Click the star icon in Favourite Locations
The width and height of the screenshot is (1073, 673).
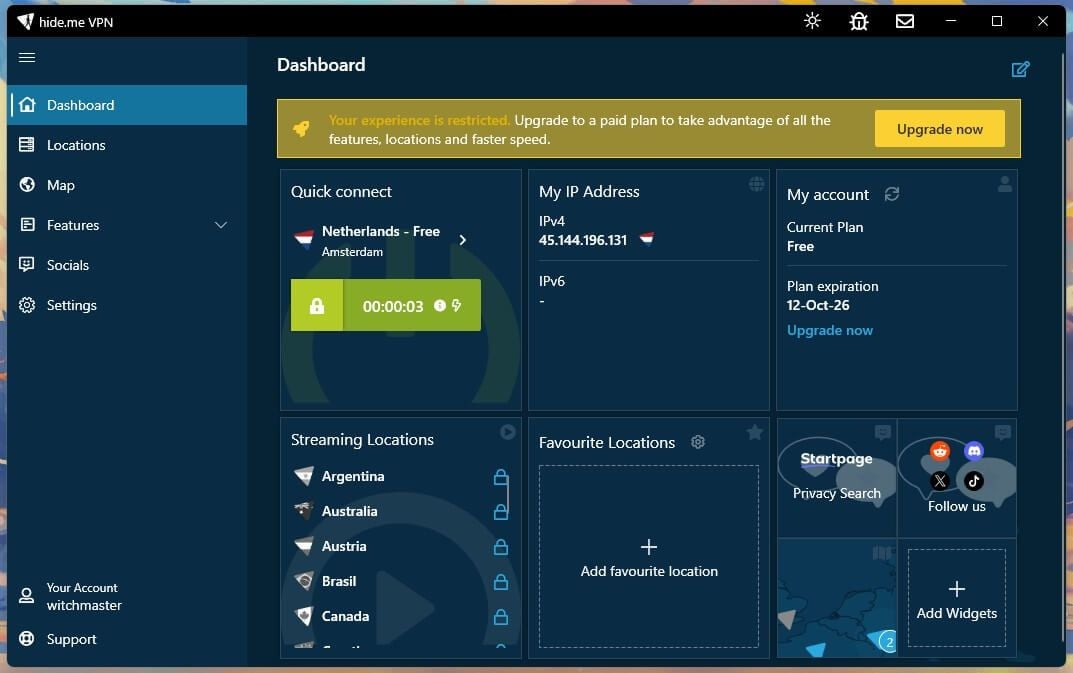755,432
